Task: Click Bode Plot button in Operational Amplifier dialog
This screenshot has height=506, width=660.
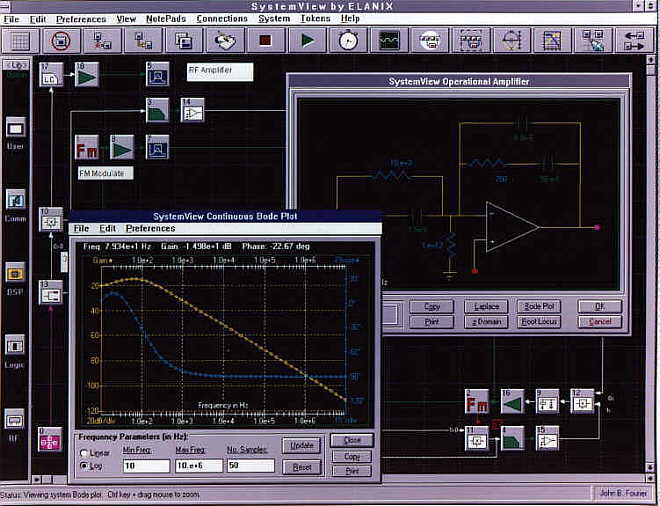Action: pos(539,306)
